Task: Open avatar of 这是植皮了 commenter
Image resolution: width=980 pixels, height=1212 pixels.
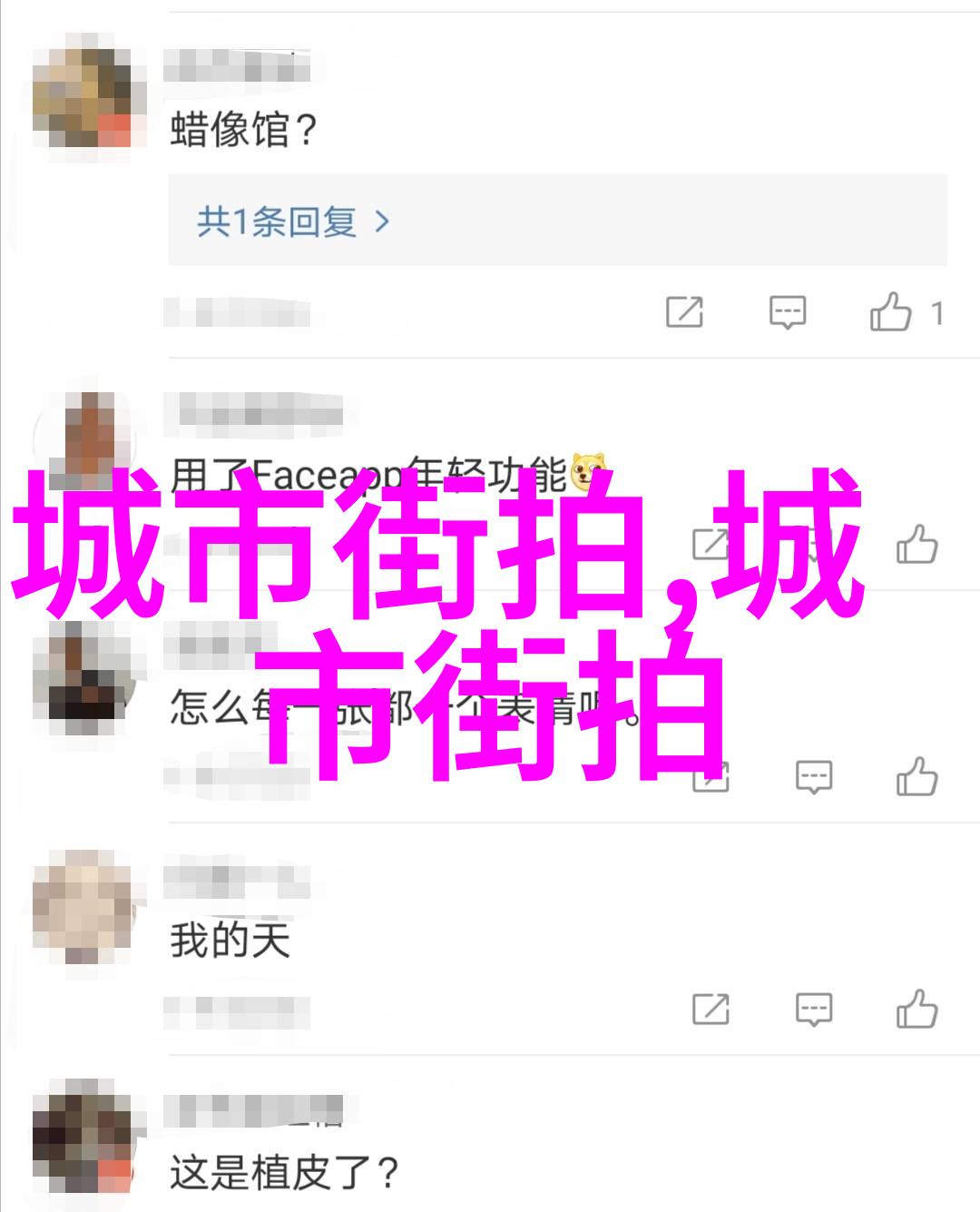Action: 88,1138
